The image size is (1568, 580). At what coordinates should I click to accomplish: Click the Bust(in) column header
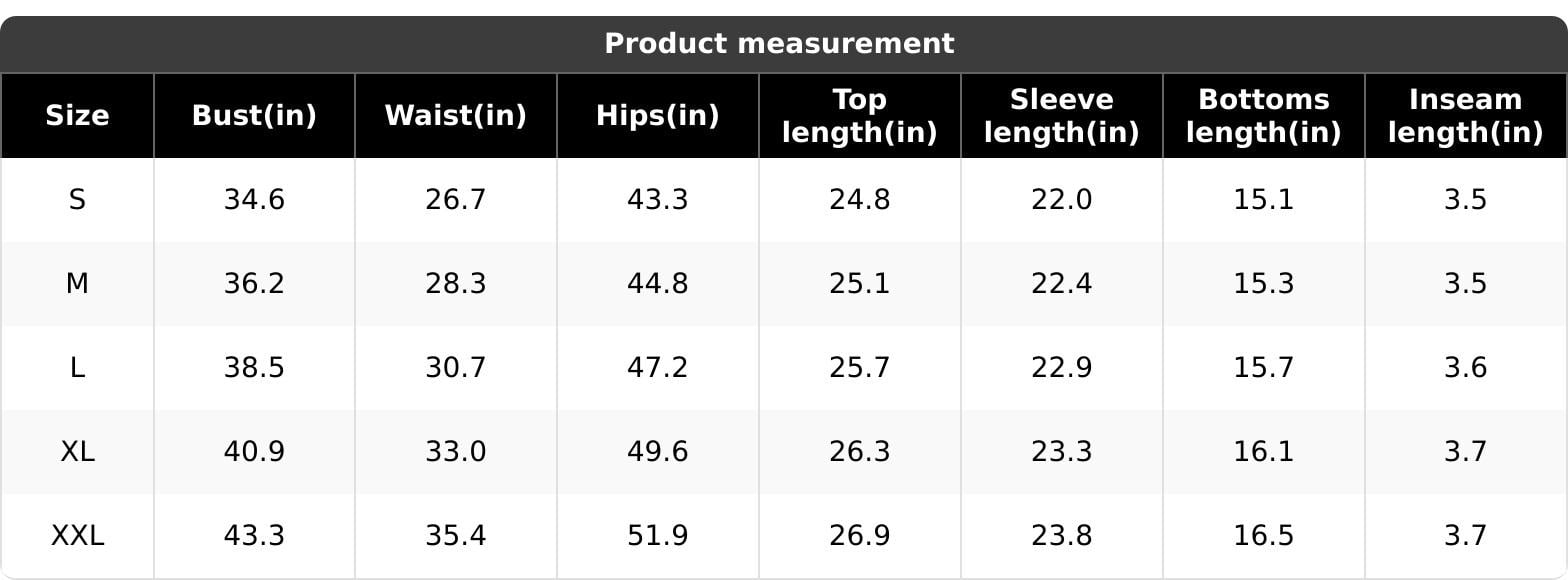coord(254,116)
